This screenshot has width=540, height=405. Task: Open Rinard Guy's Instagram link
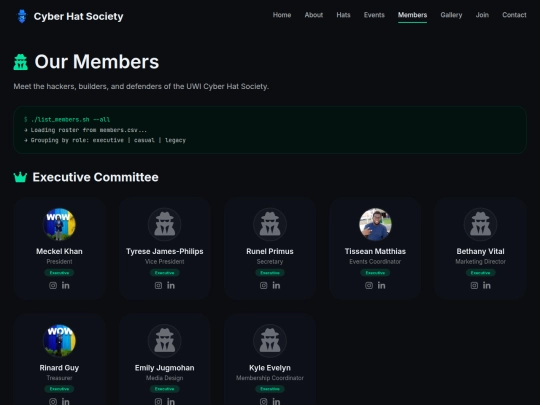[x=53, y=402]
